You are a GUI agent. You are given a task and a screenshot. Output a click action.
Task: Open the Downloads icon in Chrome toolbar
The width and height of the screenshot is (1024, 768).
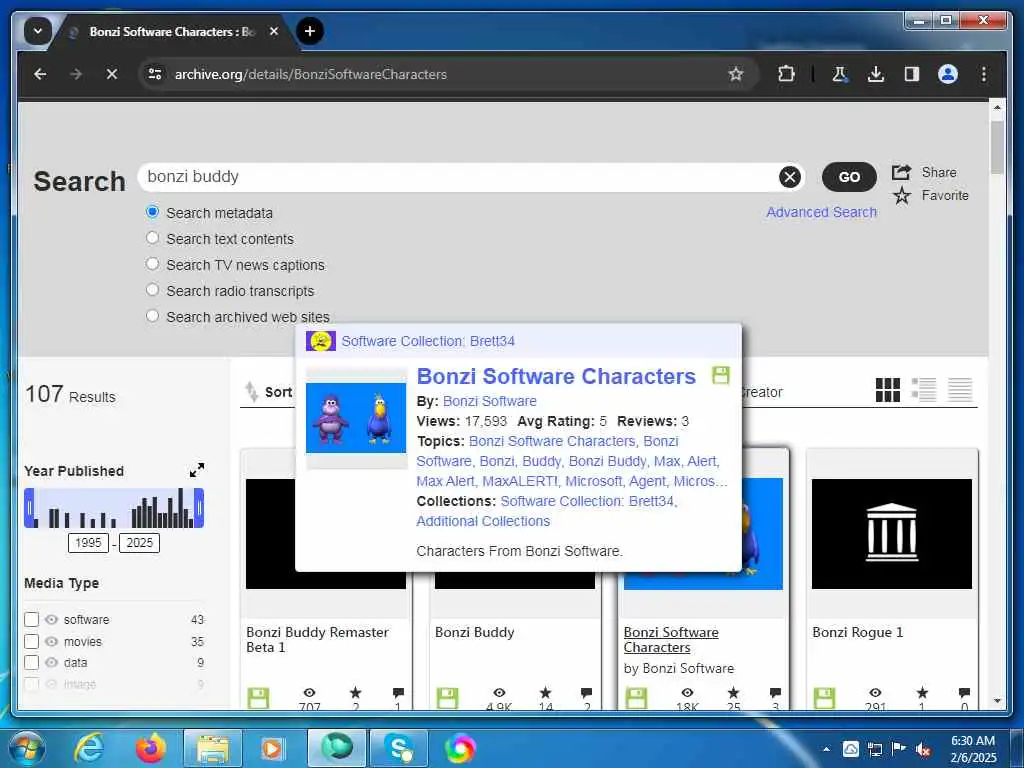pos(876,74)
